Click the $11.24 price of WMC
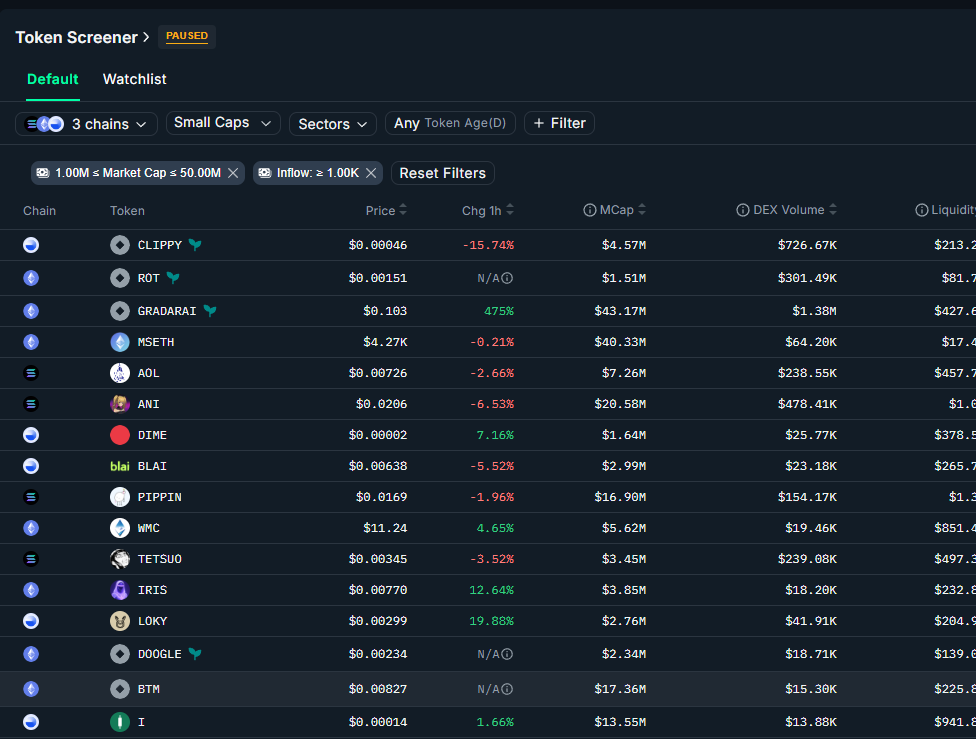Screen dimensions: 976x739 point(385,528)
